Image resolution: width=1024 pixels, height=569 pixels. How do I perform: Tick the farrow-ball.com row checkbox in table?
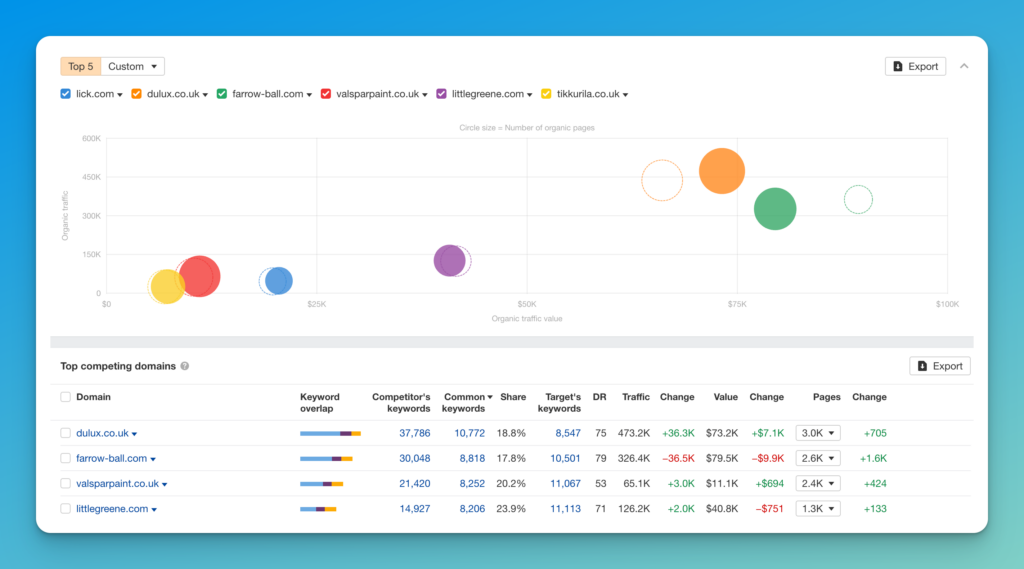point(65,459)
